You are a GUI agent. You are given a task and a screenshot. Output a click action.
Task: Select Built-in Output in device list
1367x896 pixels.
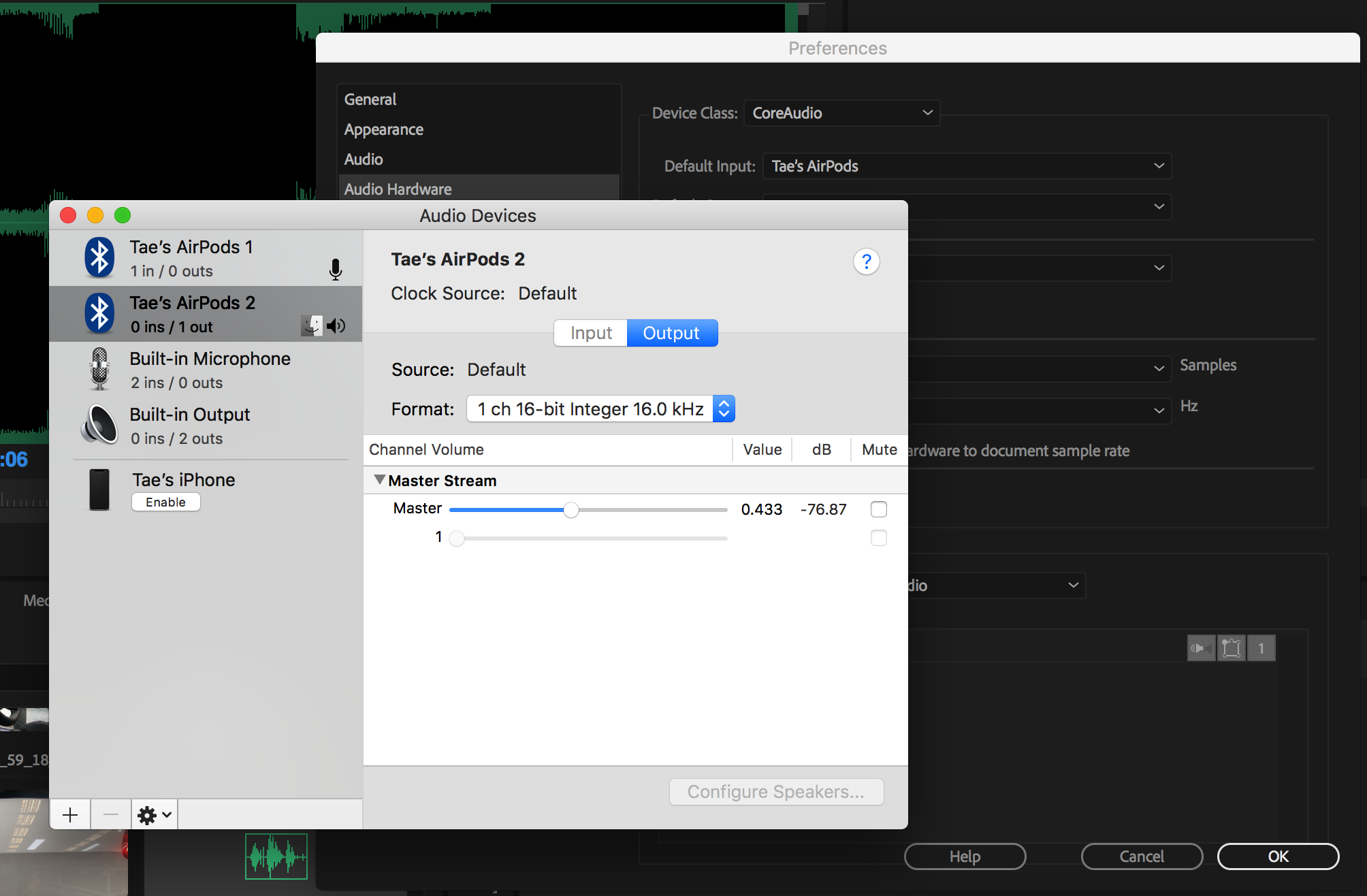[x=206, y=426]
